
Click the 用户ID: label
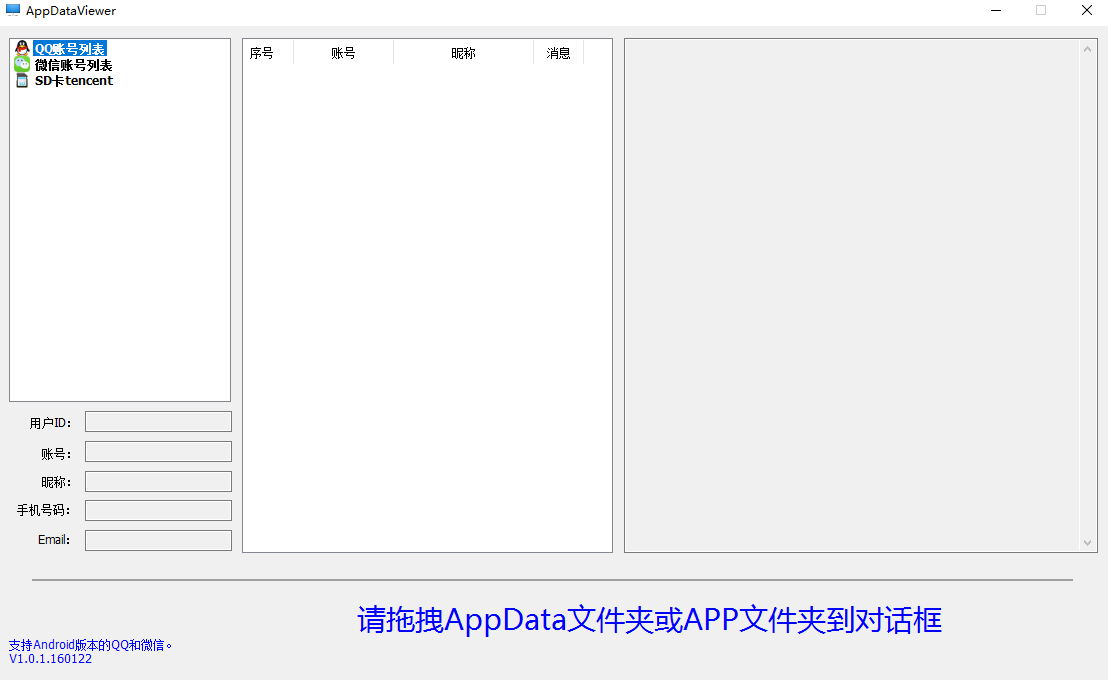pyautogui.click(x=50, y=423)
